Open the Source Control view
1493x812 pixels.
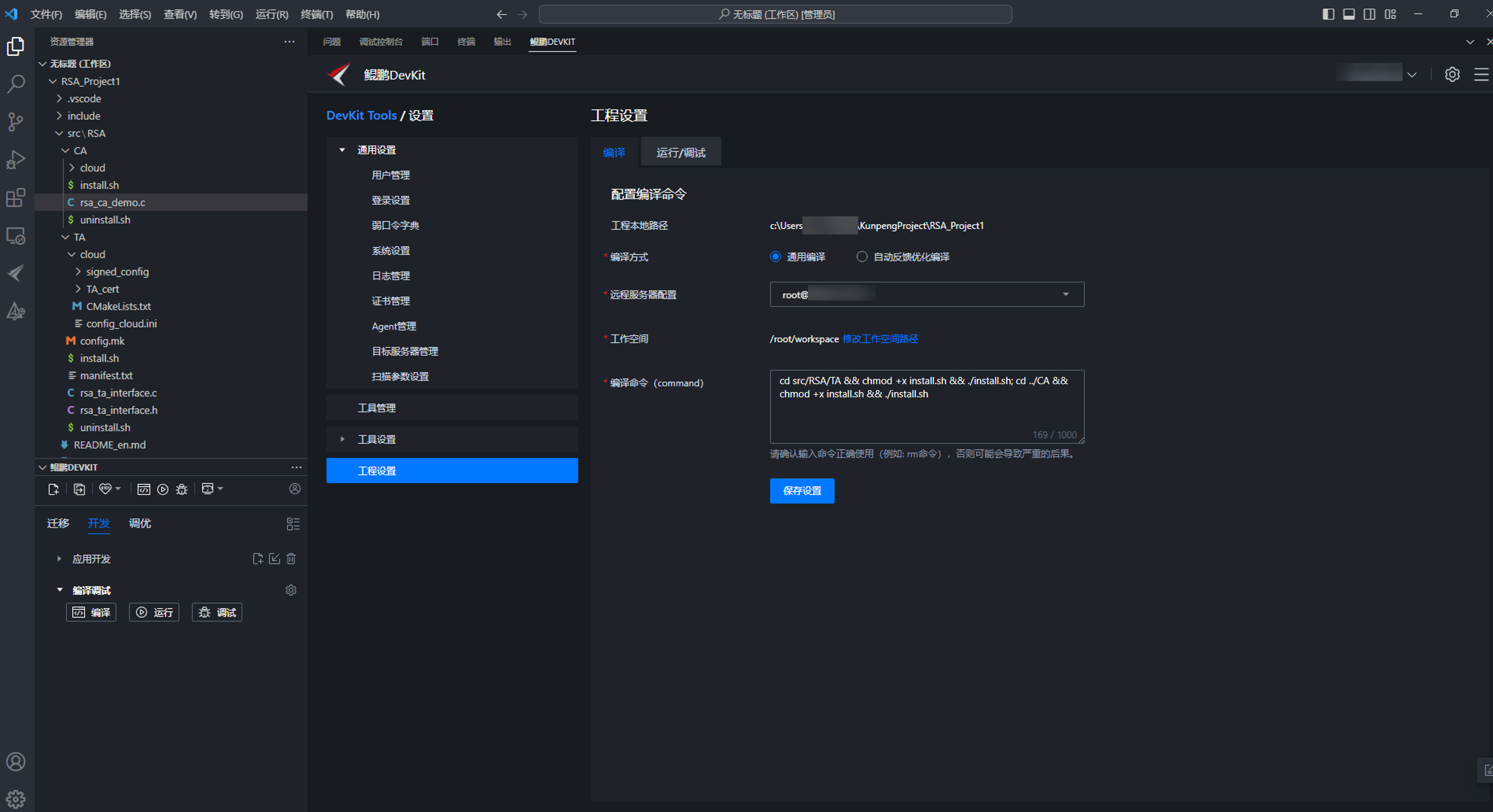point(16,121)
